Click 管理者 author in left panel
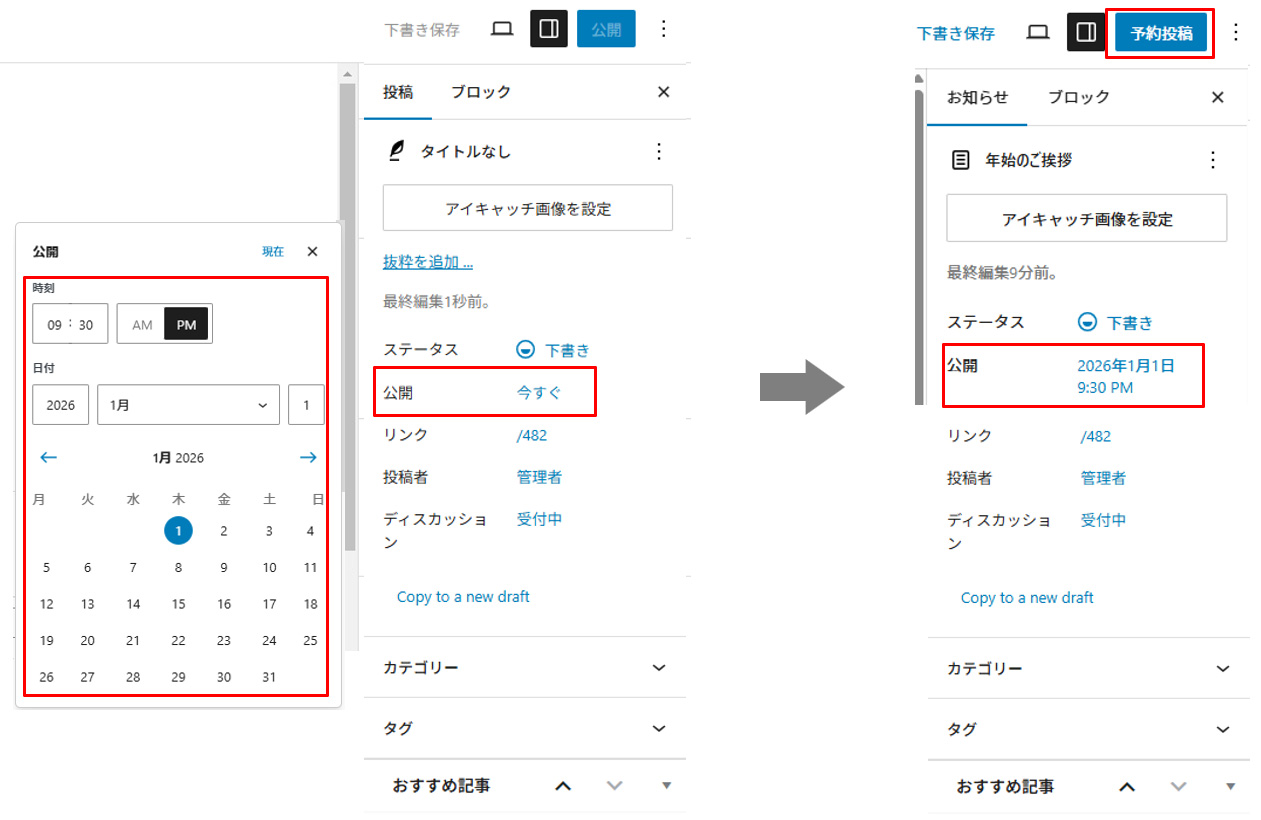1261x820 pixels. (539, 477)
